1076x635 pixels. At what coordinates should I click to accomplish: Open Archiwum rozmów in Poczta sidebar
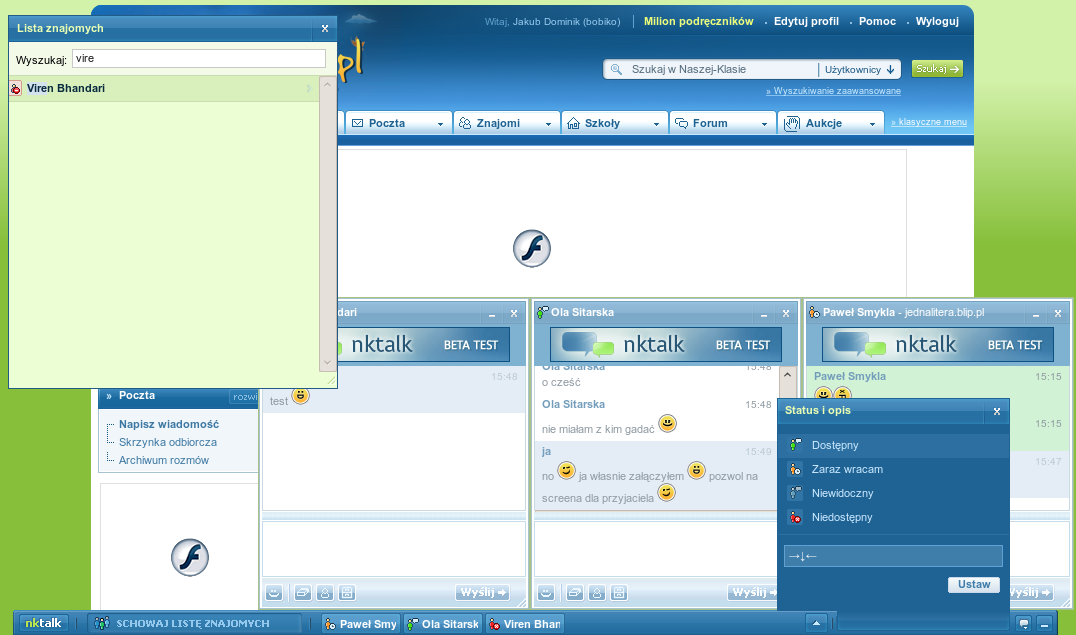pyautogui.click(x=163, y=460)
